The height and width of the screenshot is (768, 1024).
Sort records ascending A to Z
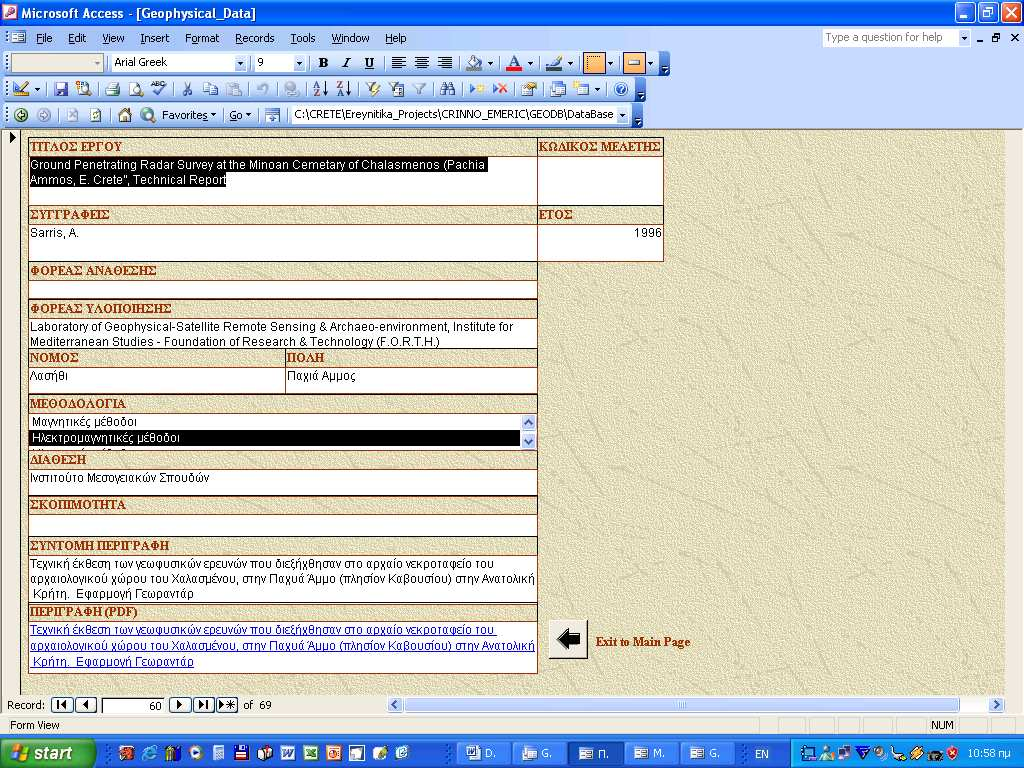point(320,89)
